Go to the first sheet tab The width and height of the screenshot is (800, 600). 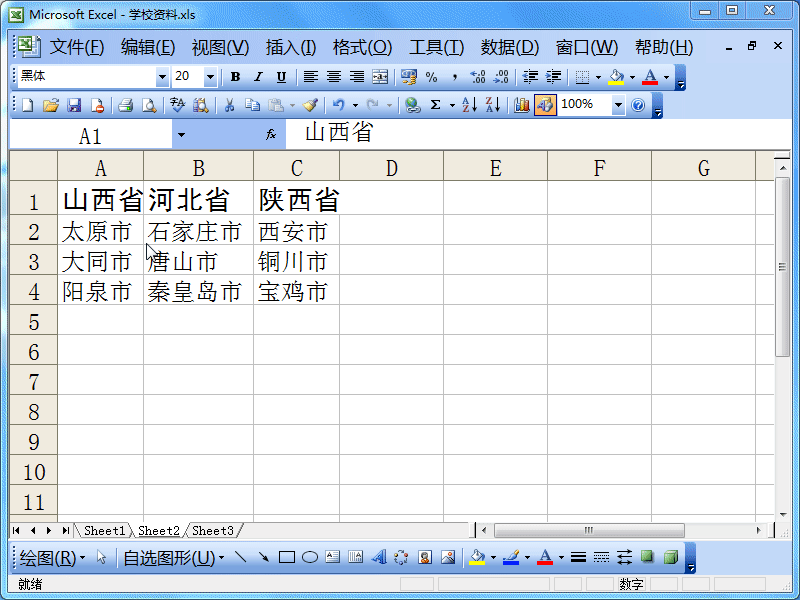16,531
